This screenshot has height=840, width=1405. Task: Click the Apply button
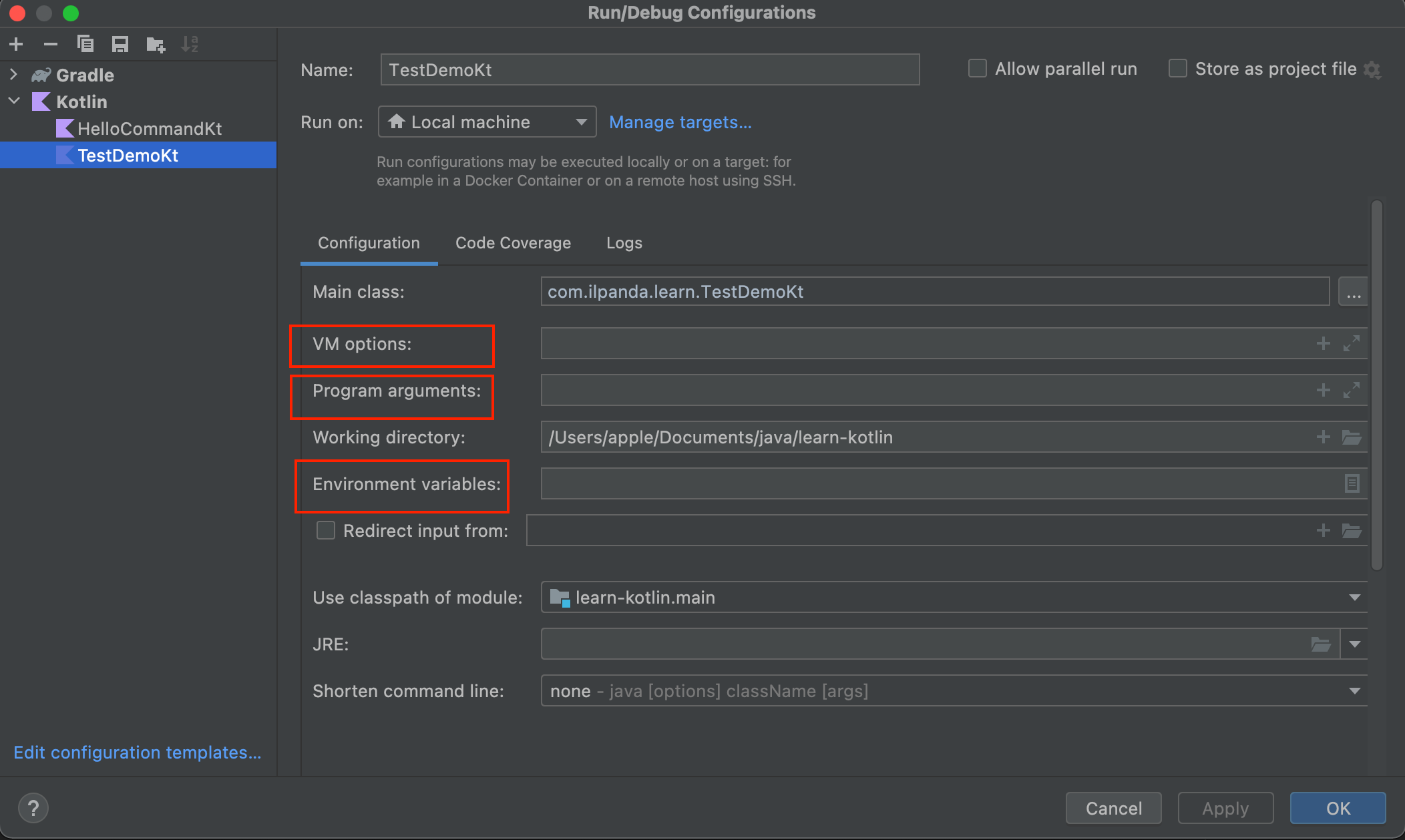1226,808
